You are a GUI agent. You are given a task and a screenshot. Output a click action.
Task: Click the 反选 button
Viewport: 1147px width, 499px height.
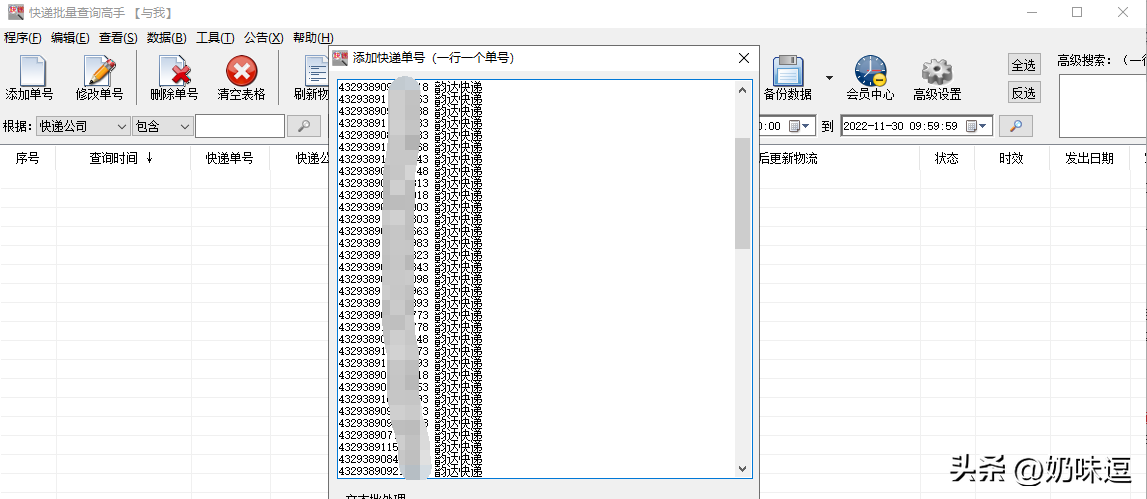(1023, 93)
